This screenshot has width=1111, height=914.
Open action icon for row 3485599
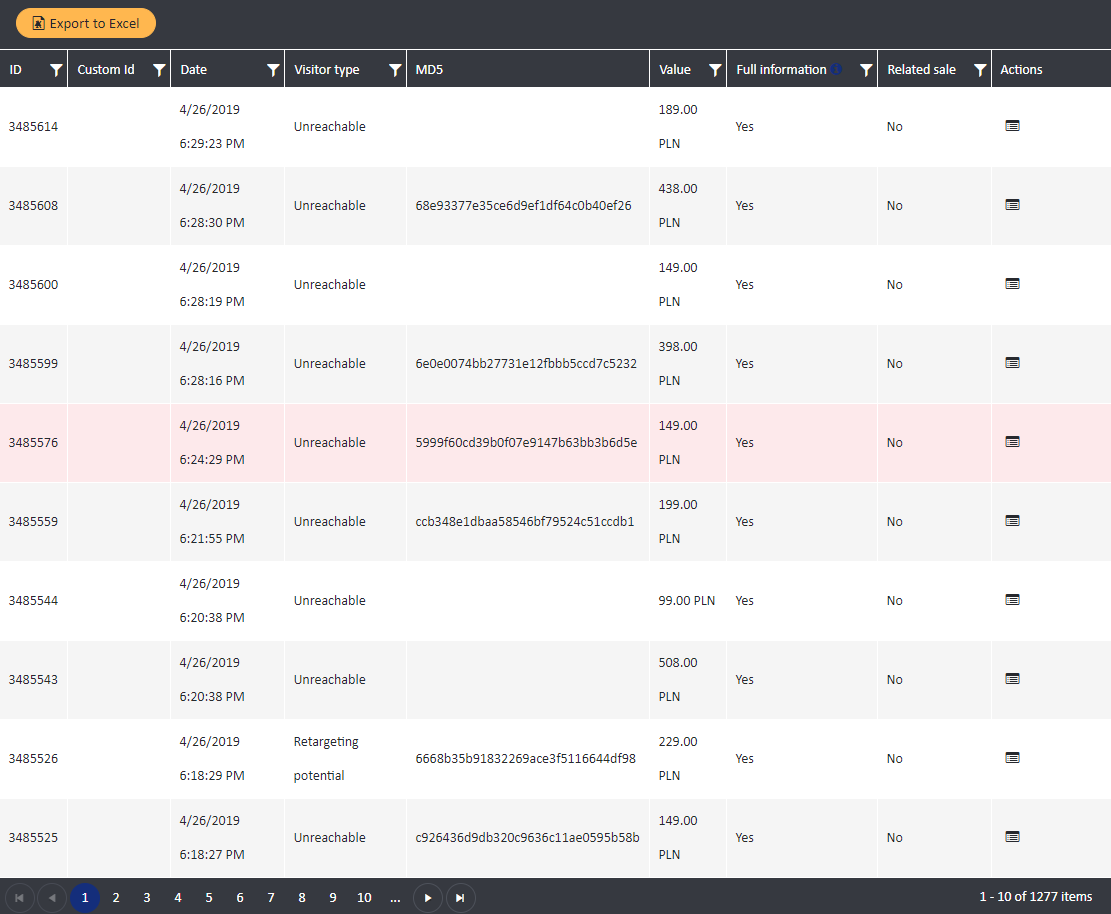point(1012,363)
